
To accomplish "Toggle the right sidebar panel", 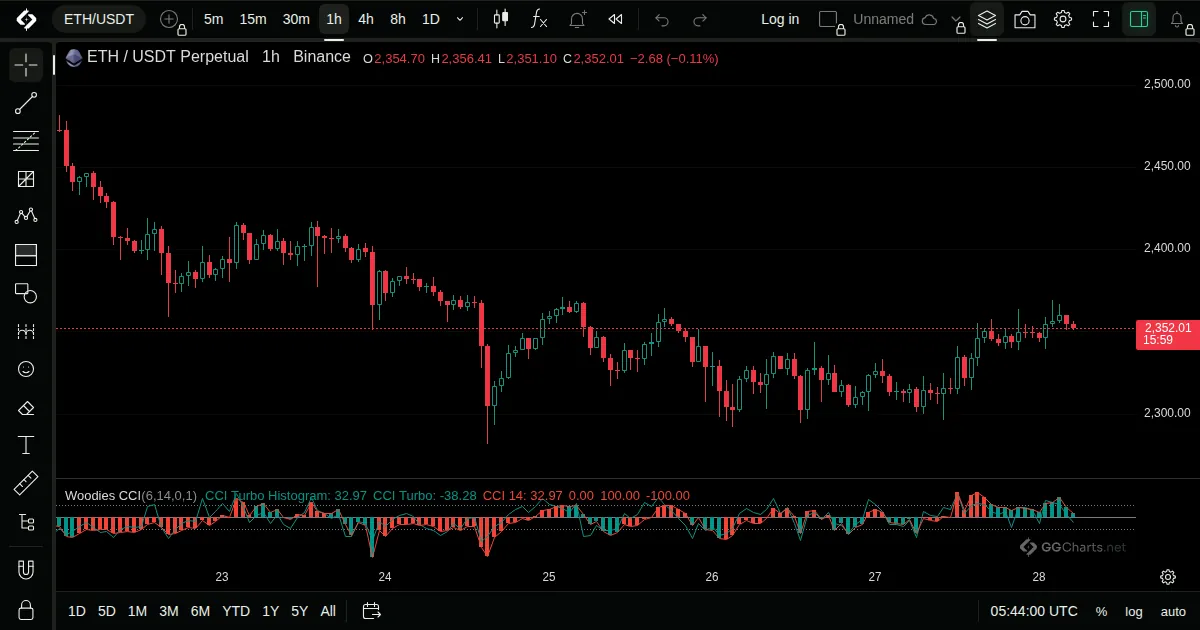I will point(1138,19).
